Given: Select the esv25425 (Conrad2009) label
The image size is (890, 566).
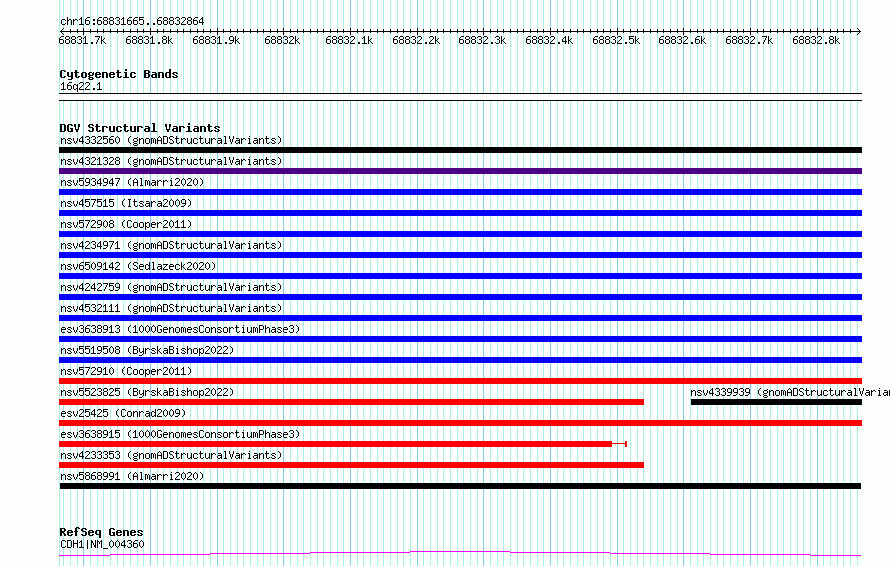Looking at the screenshot, I should click(123, 413).
